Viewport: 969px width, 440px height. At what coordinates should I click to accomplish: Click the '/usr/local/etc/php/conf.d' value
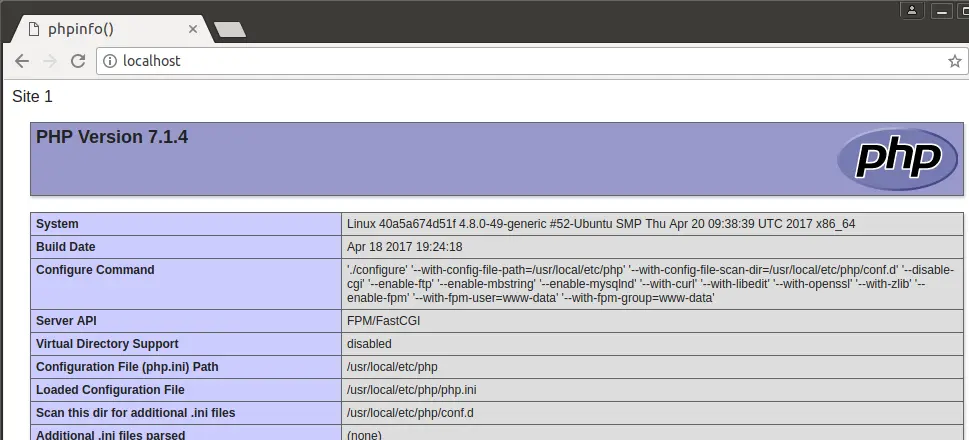tap(410, 412)
